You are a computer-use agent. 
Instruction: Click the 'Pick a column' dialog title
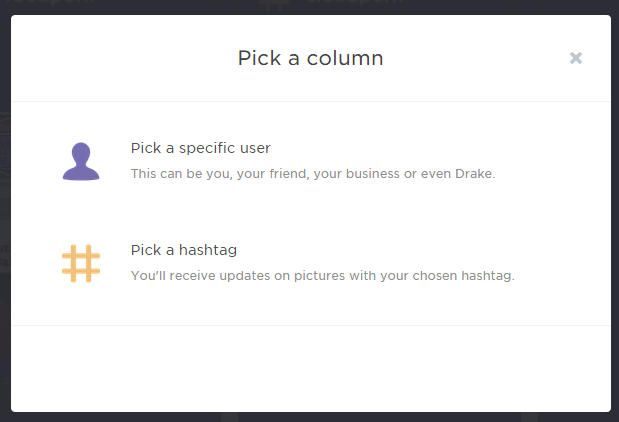(x=310, y=58)
